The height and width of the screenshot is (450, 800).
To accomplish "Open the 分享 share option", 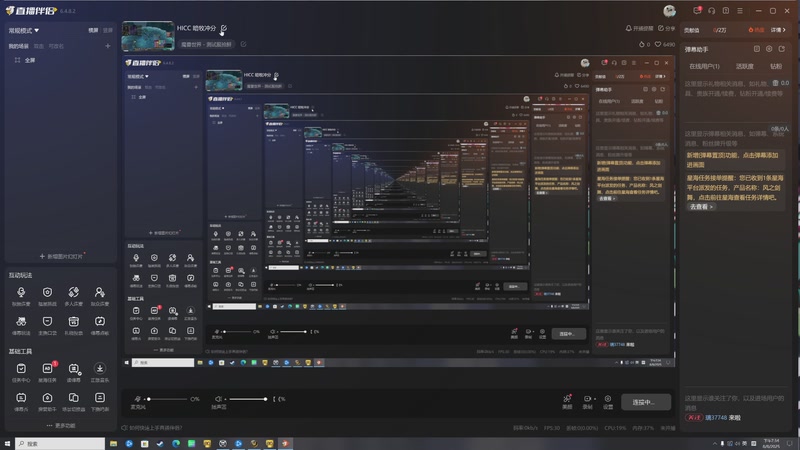I will 666,29.
